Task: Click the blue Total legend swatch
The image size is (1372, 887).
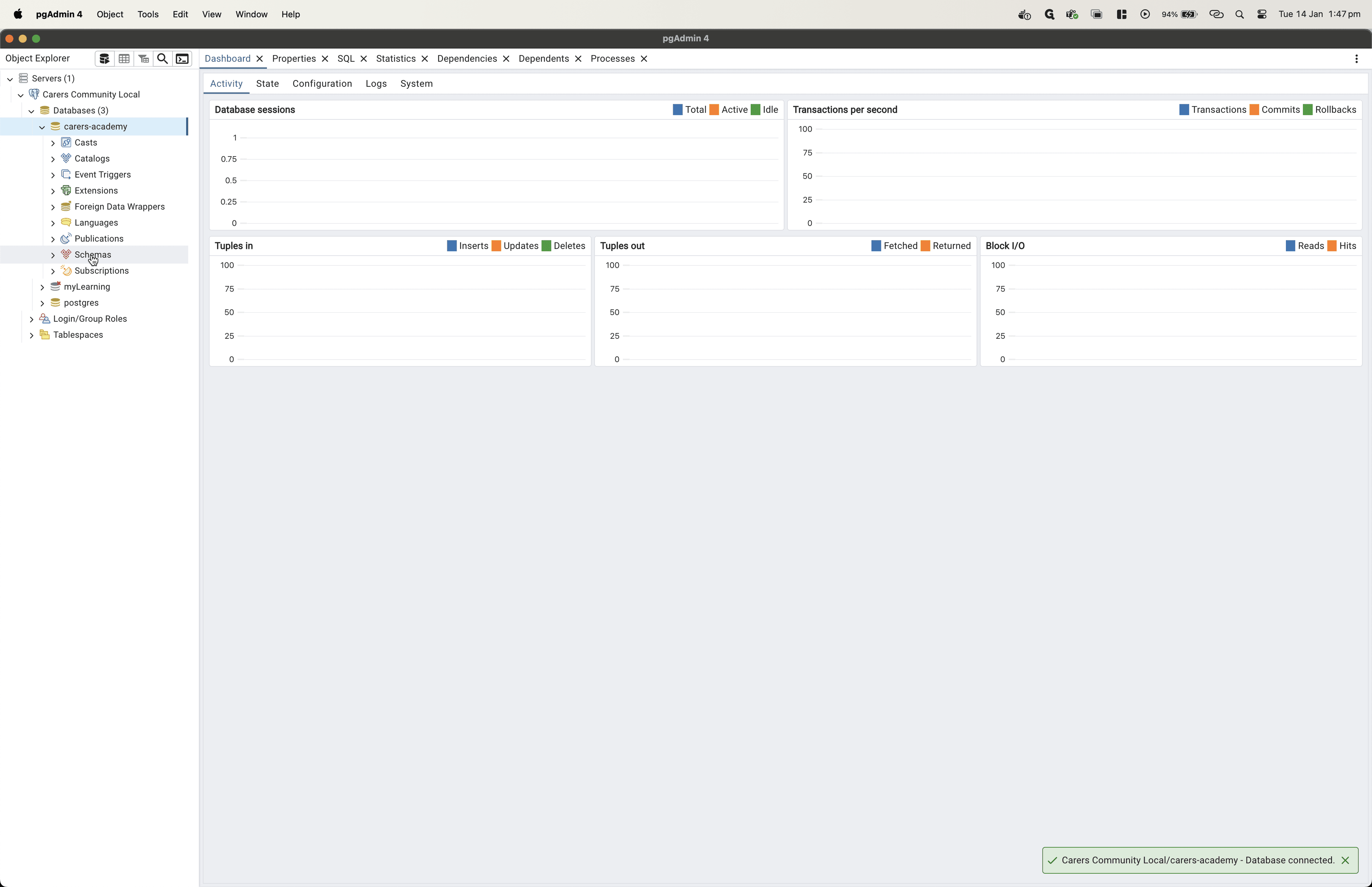Action: tap(678, 109)
